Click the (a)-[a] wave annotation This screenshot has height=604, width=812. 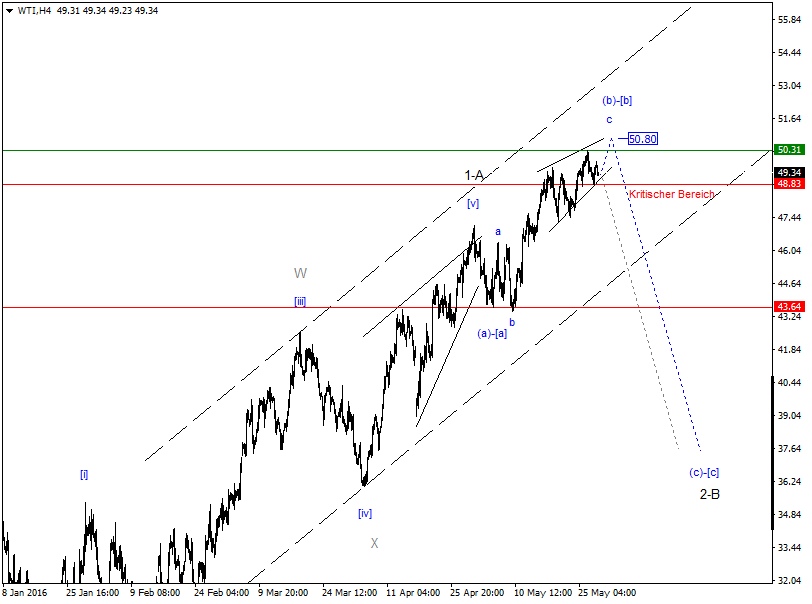(492, 334)
